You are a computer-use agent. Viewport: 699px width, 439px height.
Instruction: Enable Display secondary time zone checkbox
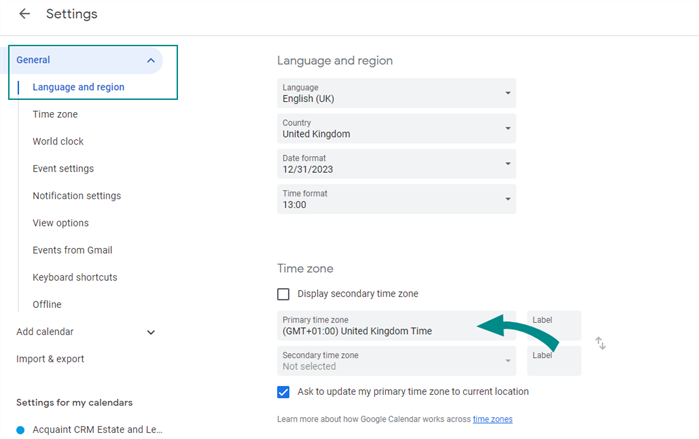click(x=283, y=294)
